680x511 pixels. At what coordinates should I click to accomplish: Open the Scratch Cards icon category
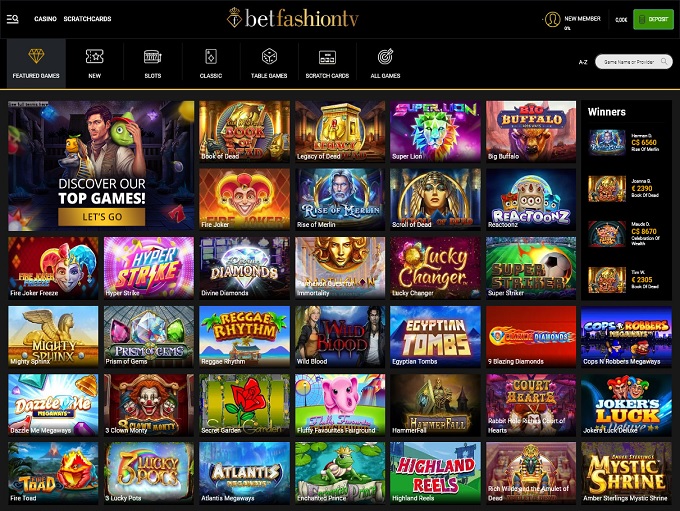pos(327,57)
